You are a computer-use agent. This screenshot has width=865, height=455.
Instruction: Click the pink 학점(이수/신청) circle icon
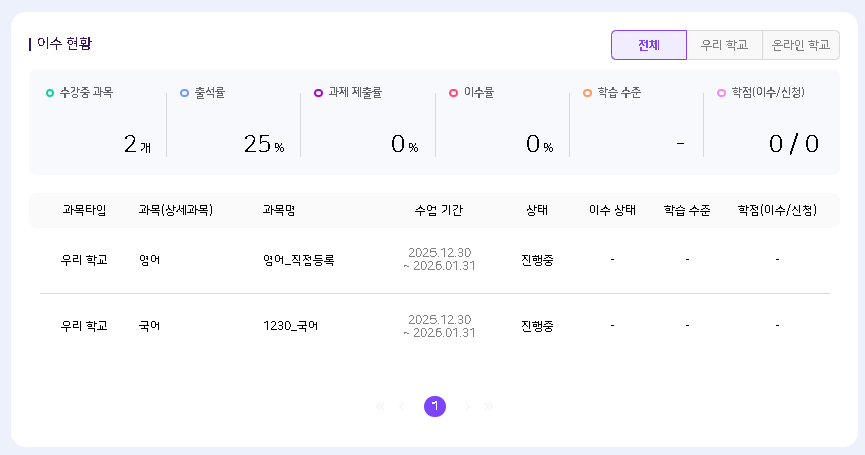pos(721,93)
